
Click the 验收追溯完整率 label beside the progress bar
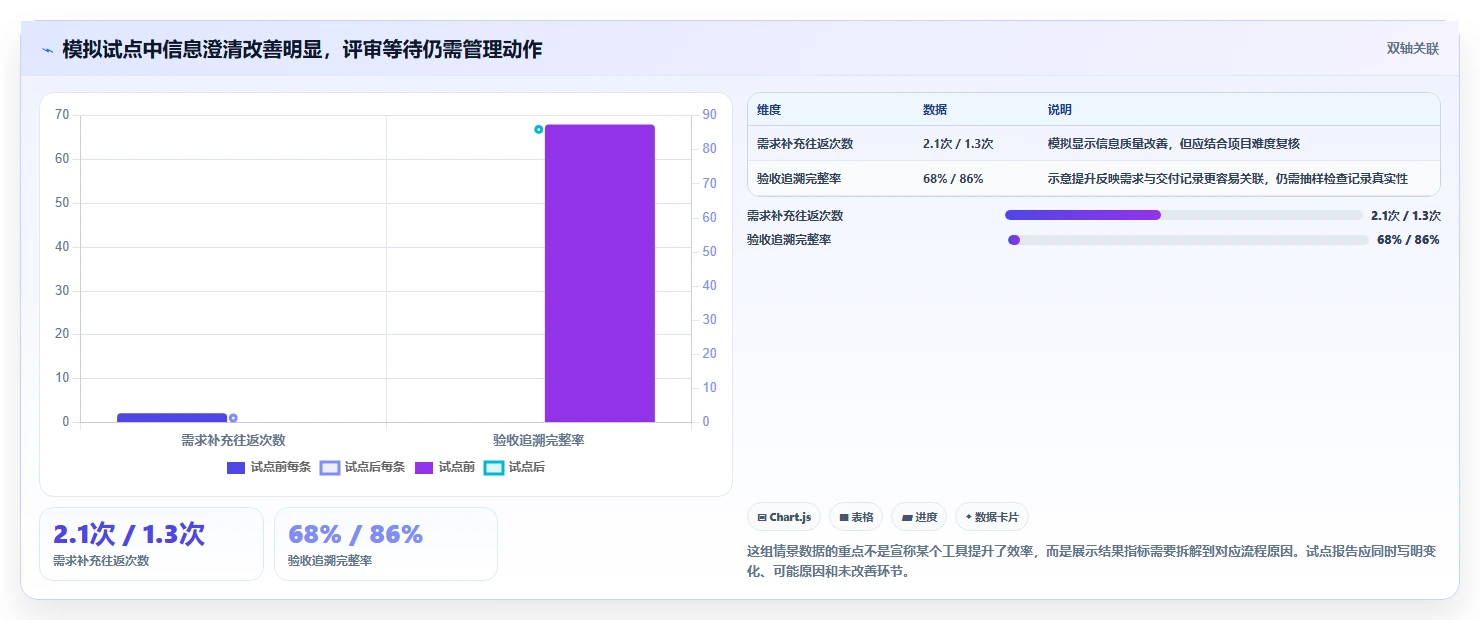pyautogui.click(x=789, y=240)
